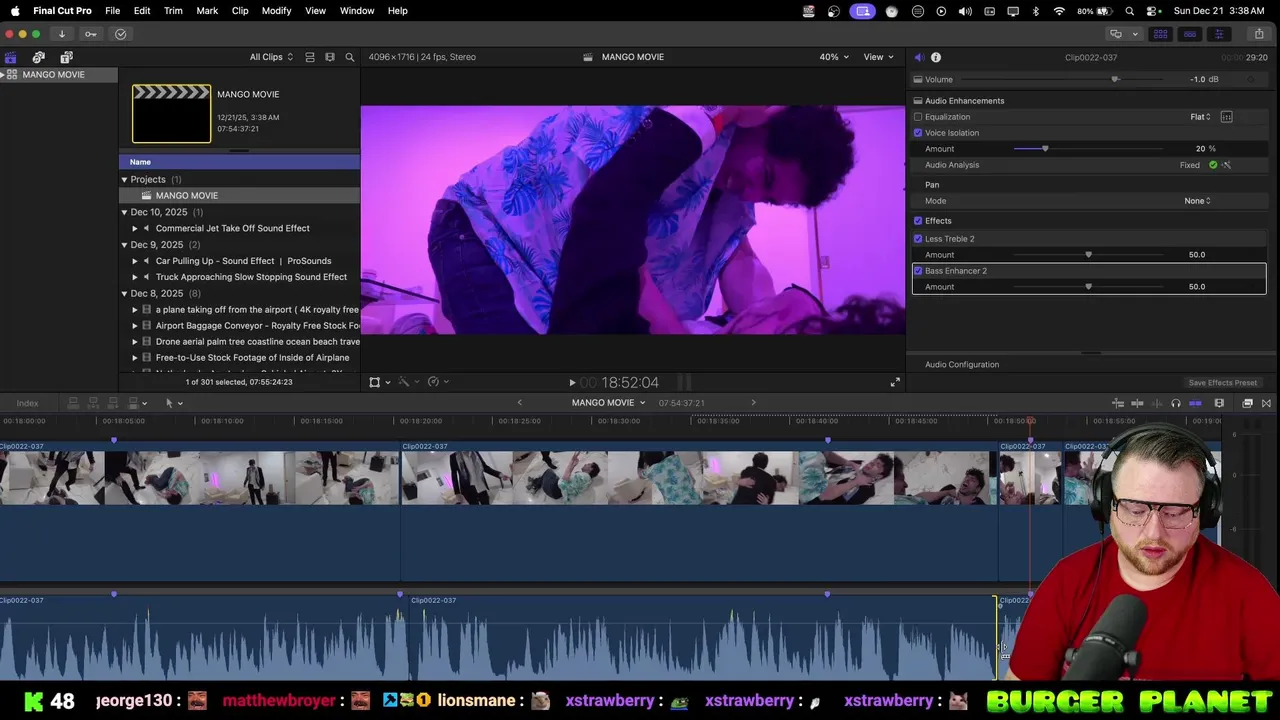Viewport: 1280px width, 720px height.
Task: Open timeline clip appearance filmstrip icon
Action: [1219, 403]
